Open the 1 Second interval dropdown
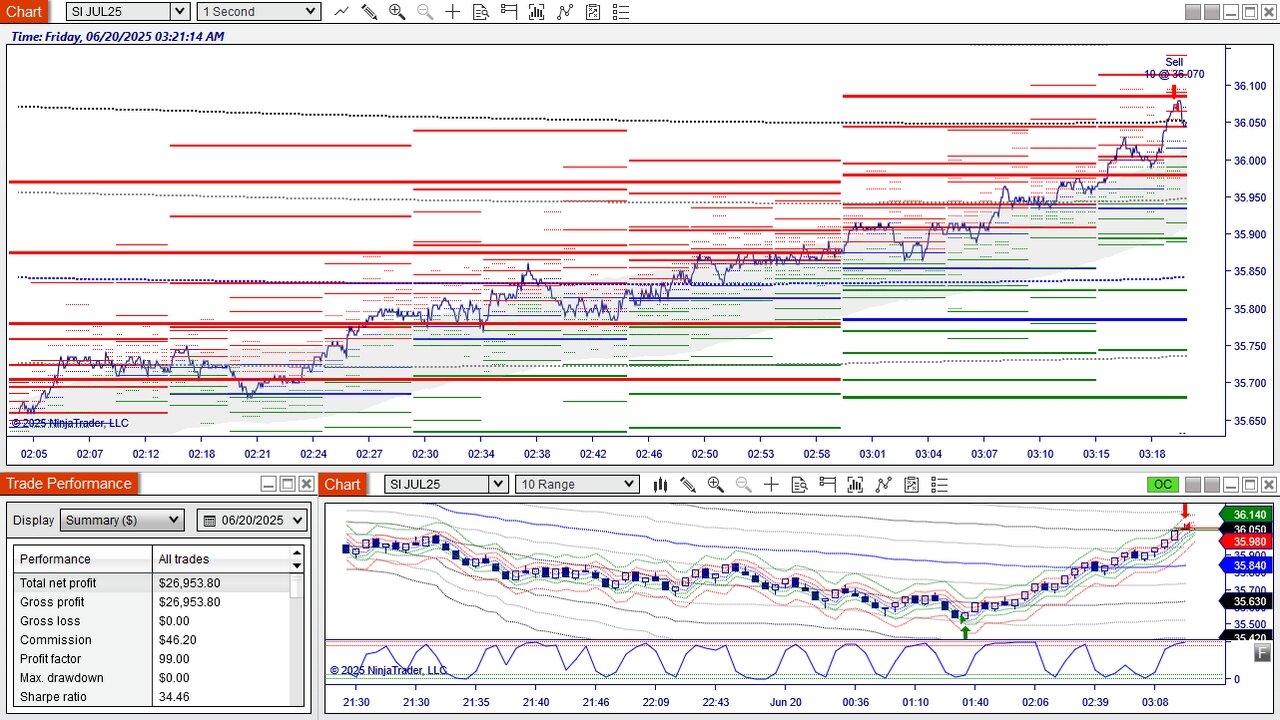This screenshot has height=720, width=1280. (x=258, y=12)
